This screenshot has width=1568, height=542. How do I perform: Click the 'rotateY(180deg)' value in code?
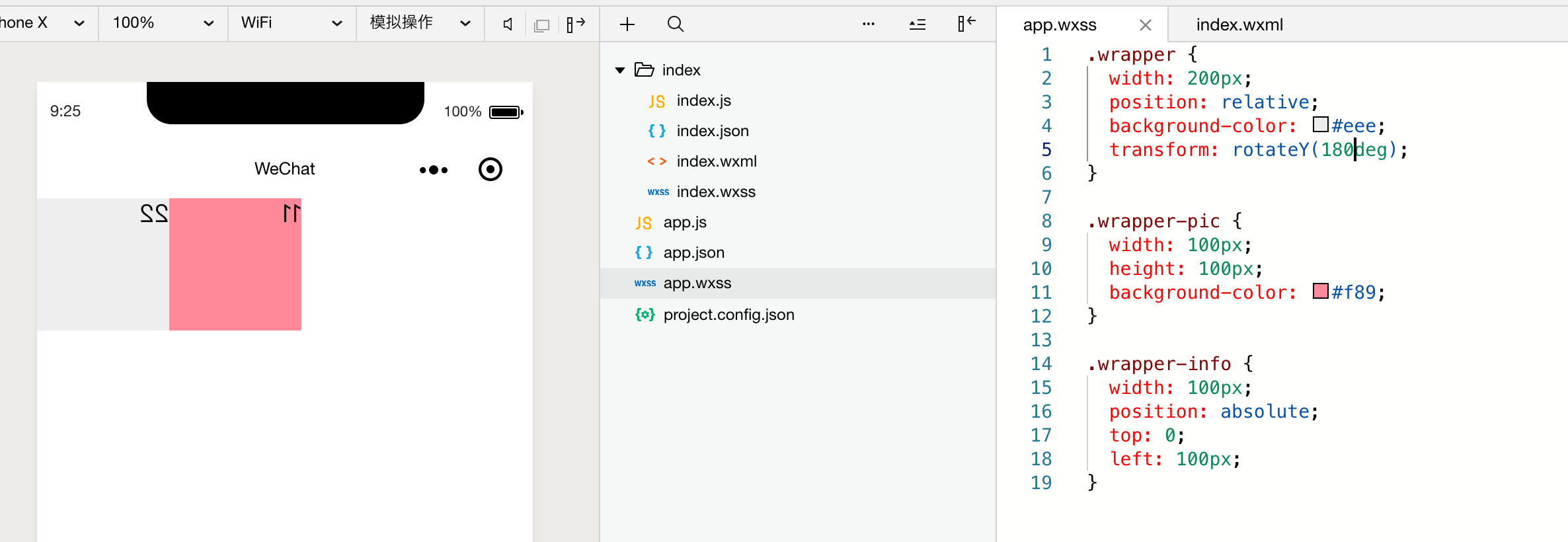pyautogui.click(x=1315, y=150)
